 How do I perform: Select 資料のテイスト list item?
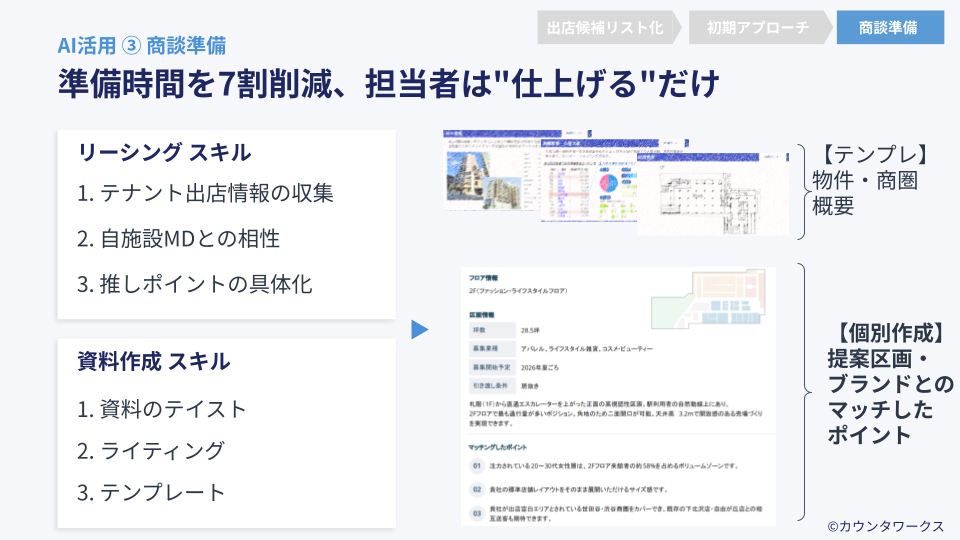[x=162, y=408]
